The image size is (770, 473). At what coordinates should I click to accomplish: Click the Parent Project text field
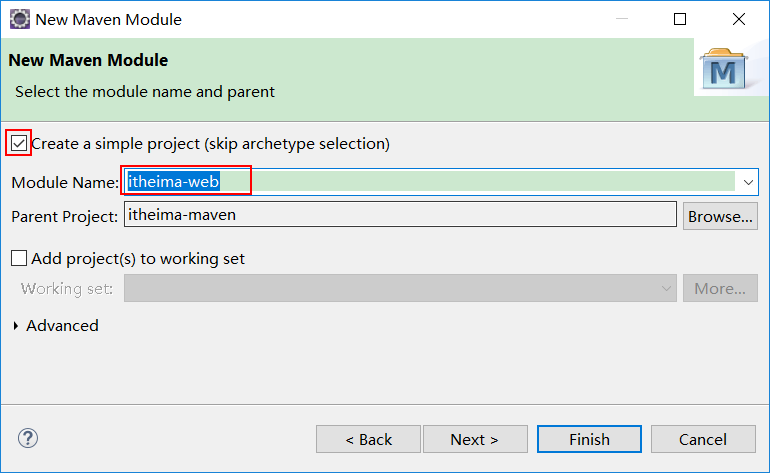click(x=400, y=214)
